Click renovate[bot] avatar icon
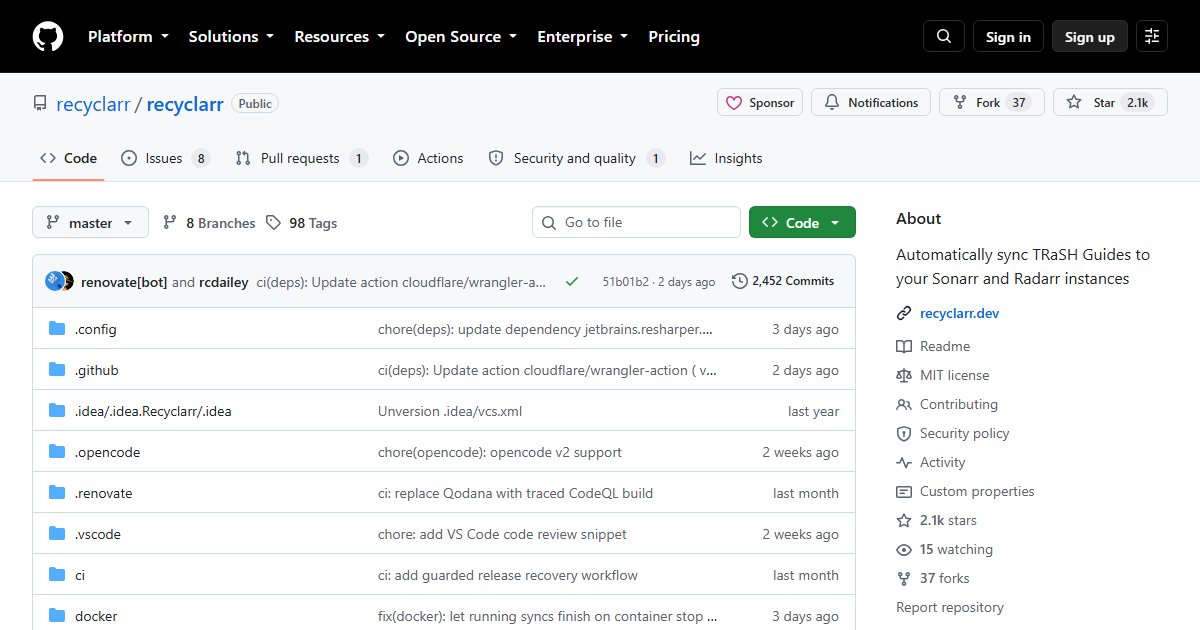This screenshot has width=1200, height=630. [x=54, y=281]
